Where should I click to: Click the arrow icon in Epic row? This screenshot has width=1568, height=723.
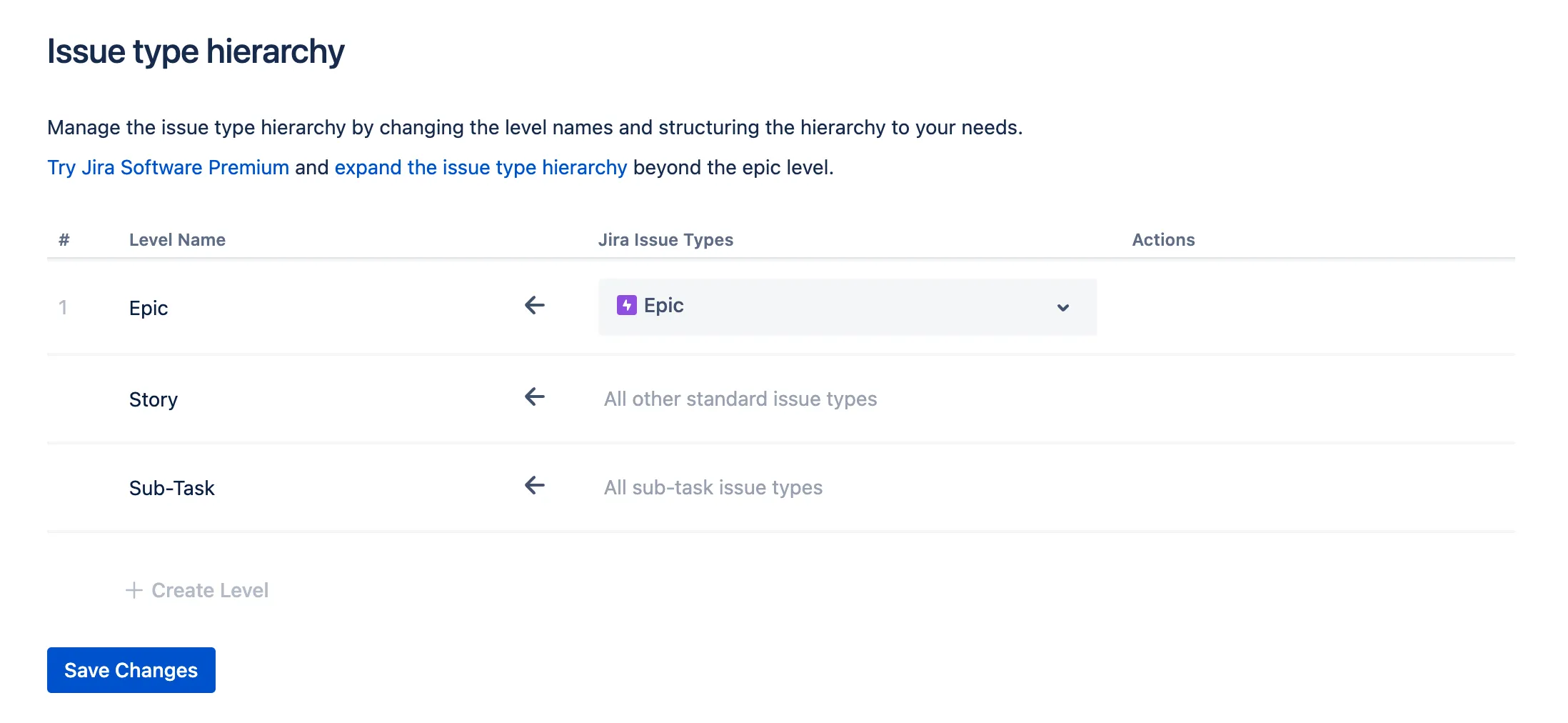(534, 306)
